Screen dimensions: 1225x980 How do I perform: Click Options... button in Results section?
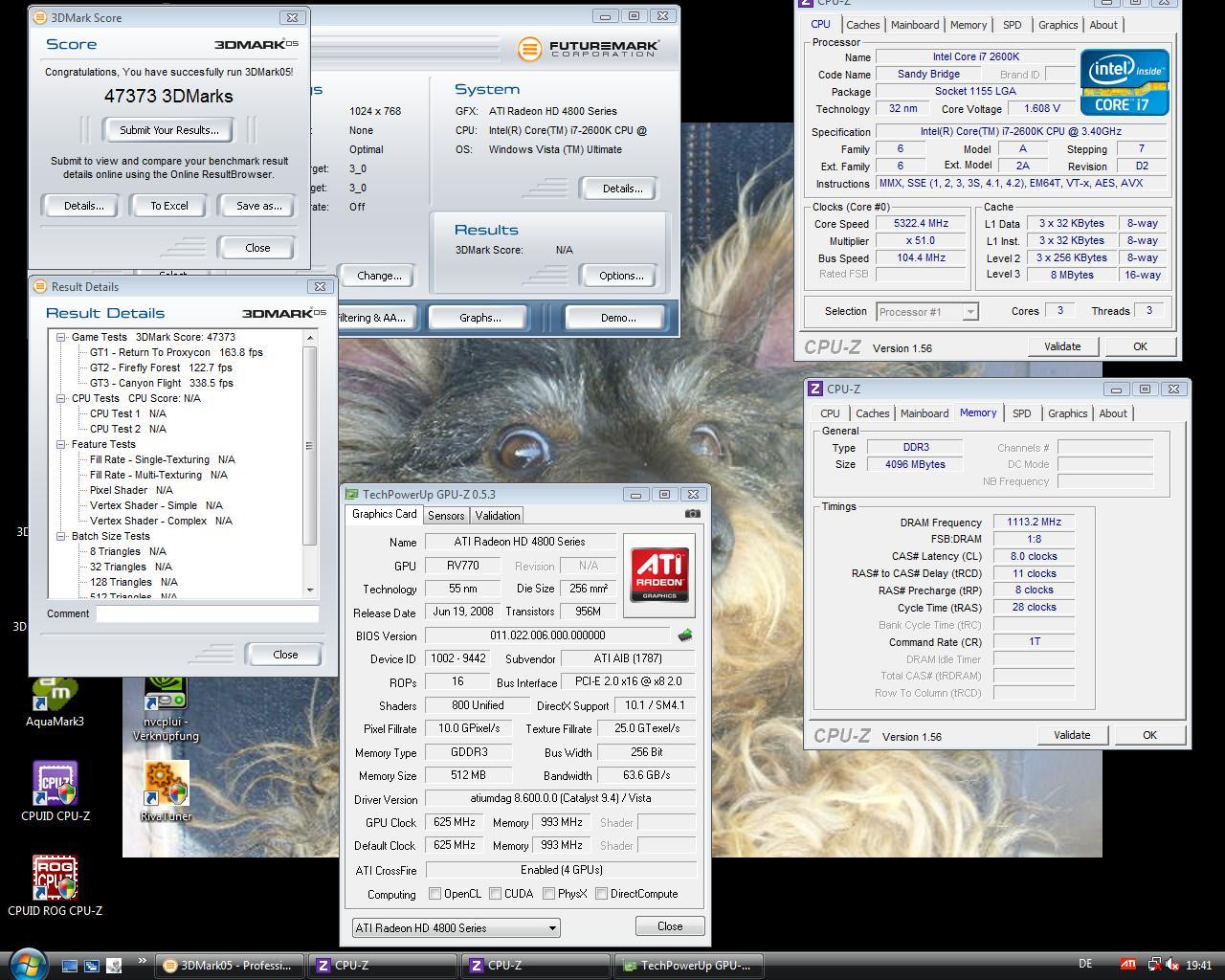[x=621, y=276]
